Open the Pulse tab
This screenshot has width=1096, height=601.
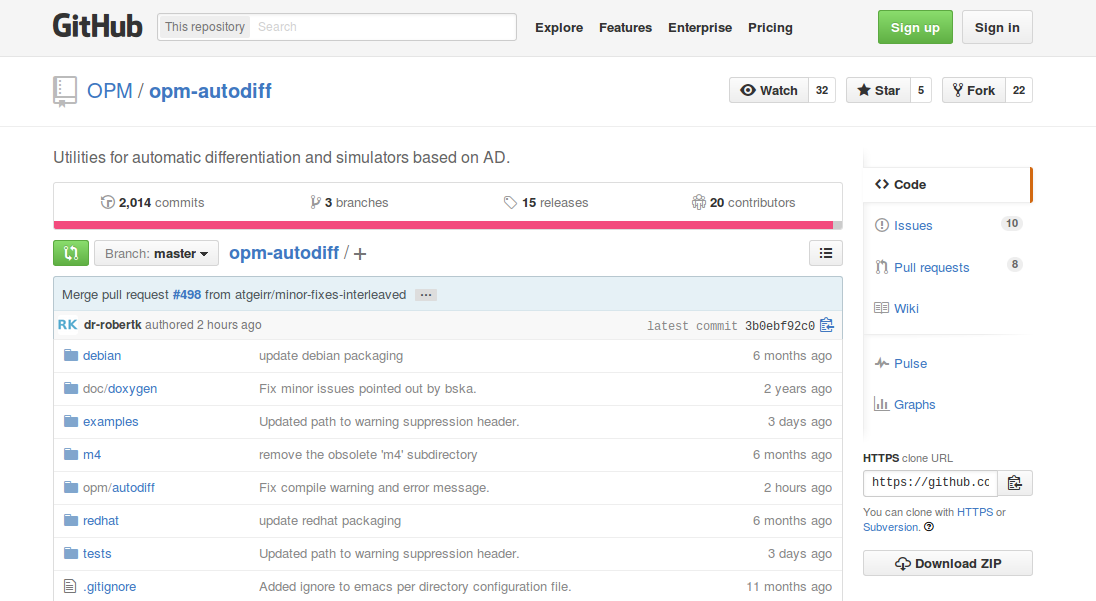pos(947,363)
